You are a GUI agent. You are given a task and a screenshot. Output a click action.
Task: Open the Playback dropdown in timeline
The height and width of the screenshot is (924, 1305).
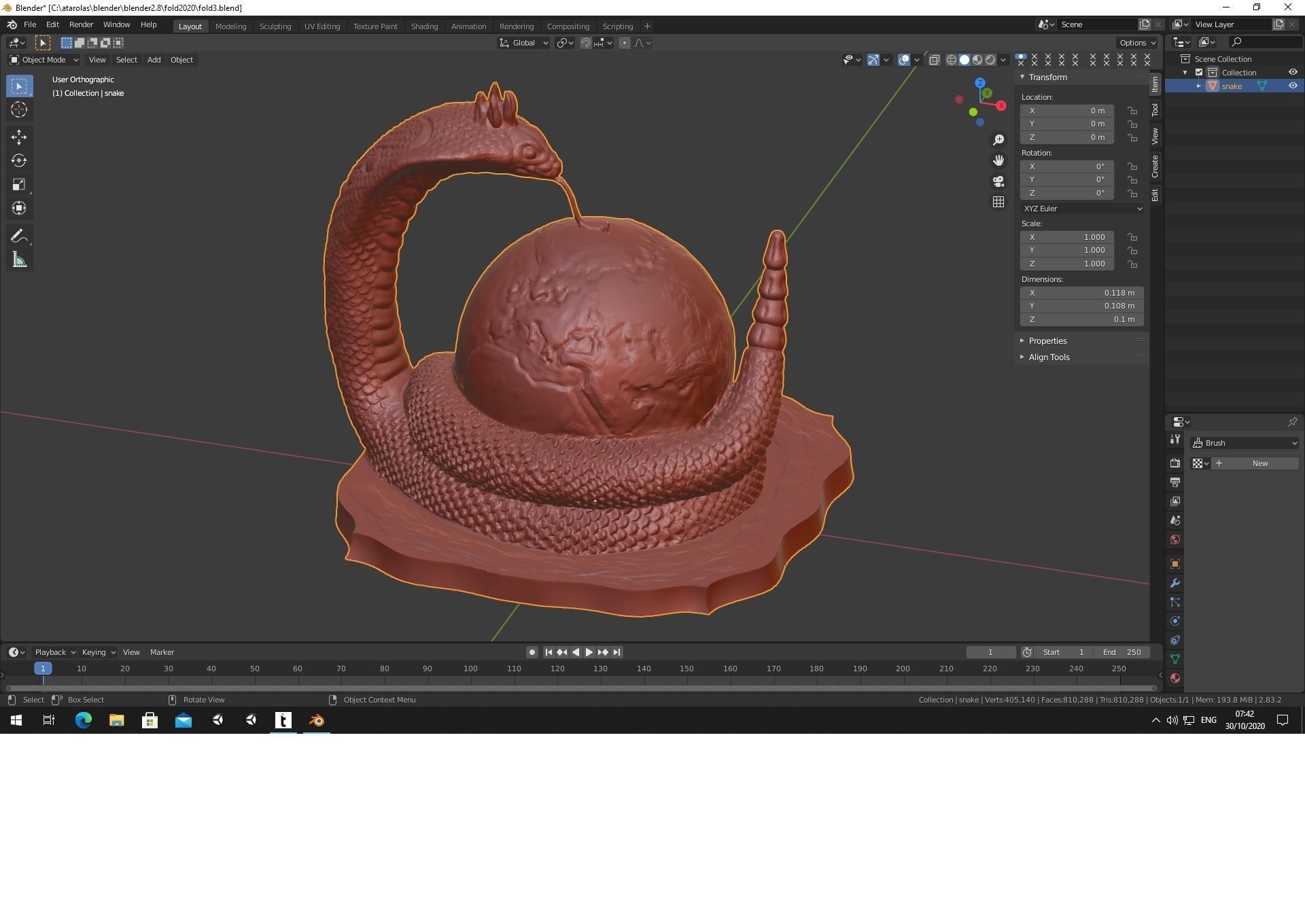(54, 652)
